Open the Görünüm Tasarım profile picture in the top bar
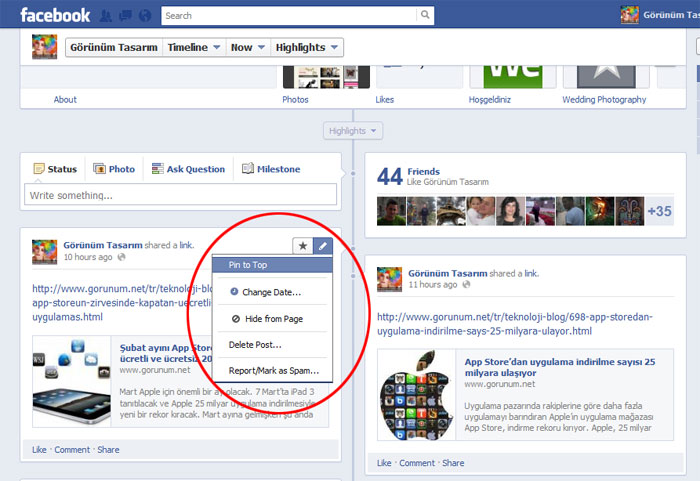 coord(629,15)
